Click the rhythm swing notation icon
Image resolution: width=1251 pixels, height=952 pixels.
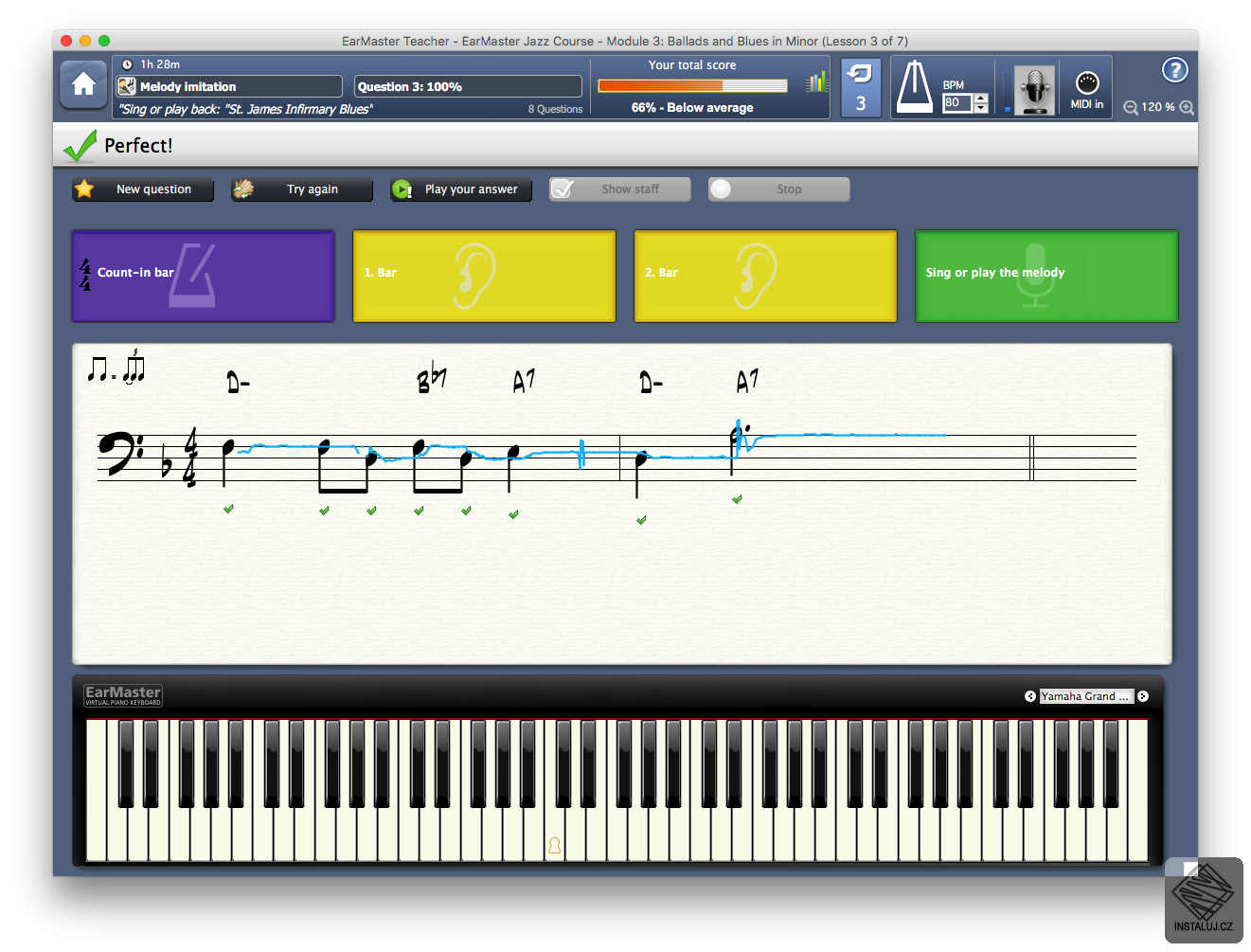pyautogui.click(x=116, y=367)
